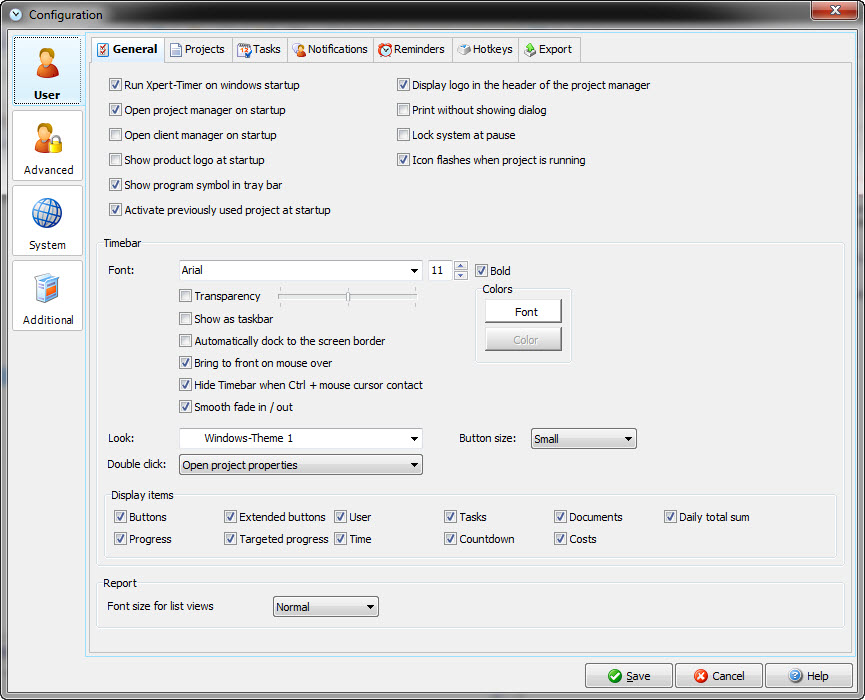Open the Double click action dropdown
Viewport: 865px width, 700px height.
[301, 464]
